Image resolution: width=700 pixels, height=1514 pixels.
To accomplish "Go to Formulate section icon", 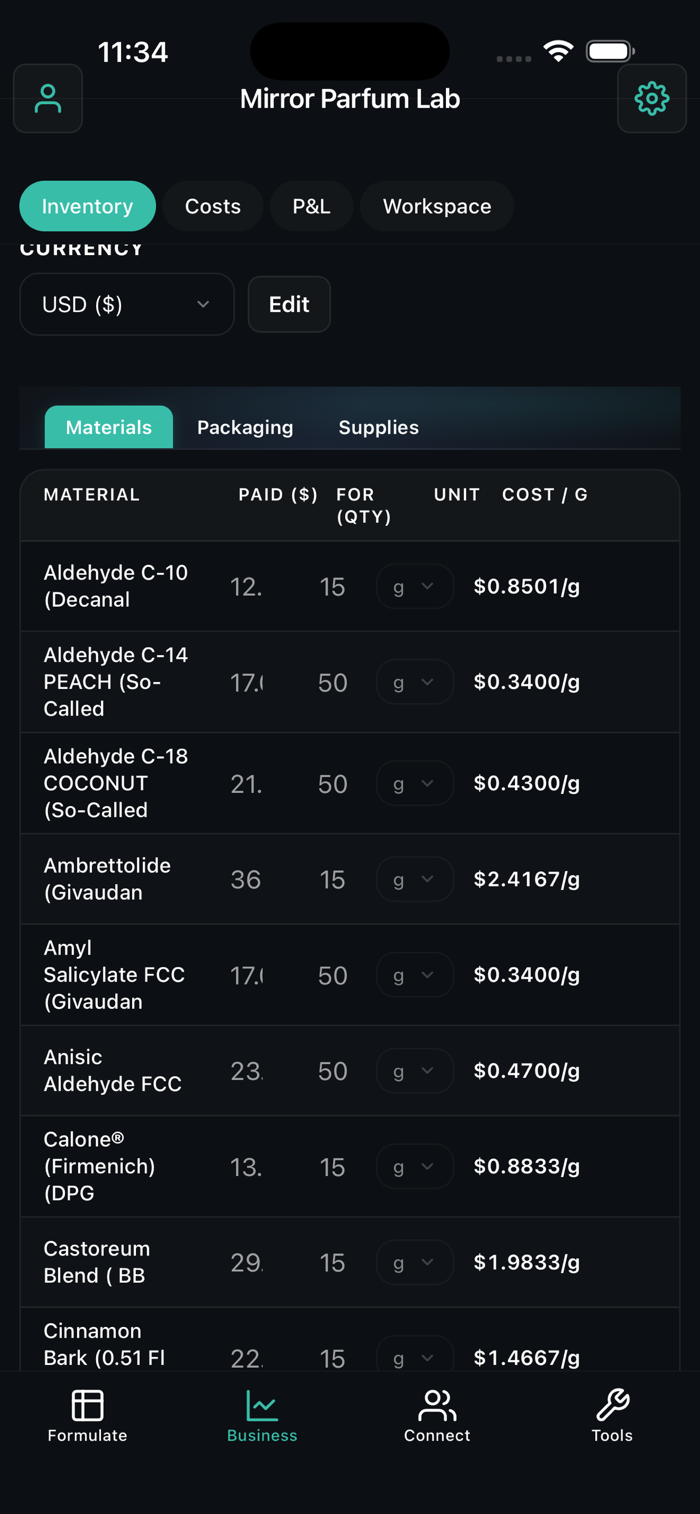I will pos(87,1405).
